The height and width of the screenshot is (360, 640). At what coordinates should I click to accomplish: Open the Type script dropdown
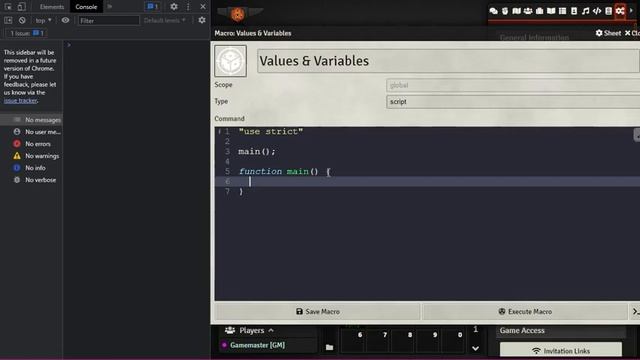(x=513, y=102)
